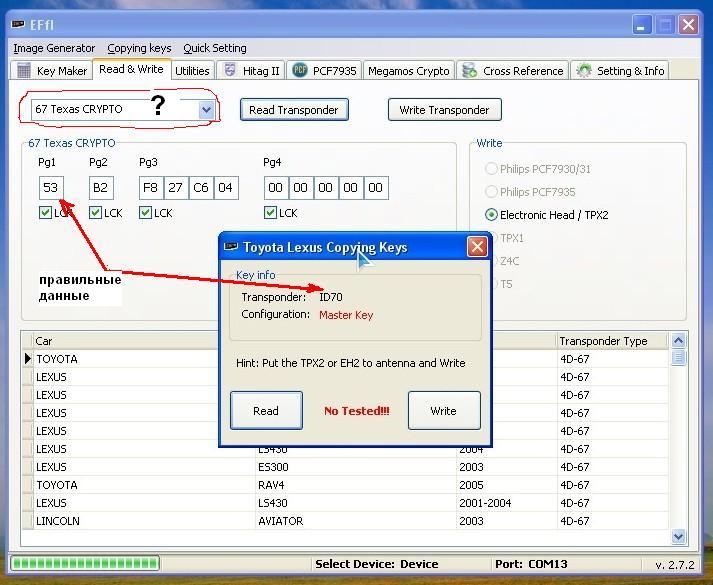Click the Port: COM13 status entry
Viewport: 713px width, 585px height.
pyautogui.click(x=531, y=564)
